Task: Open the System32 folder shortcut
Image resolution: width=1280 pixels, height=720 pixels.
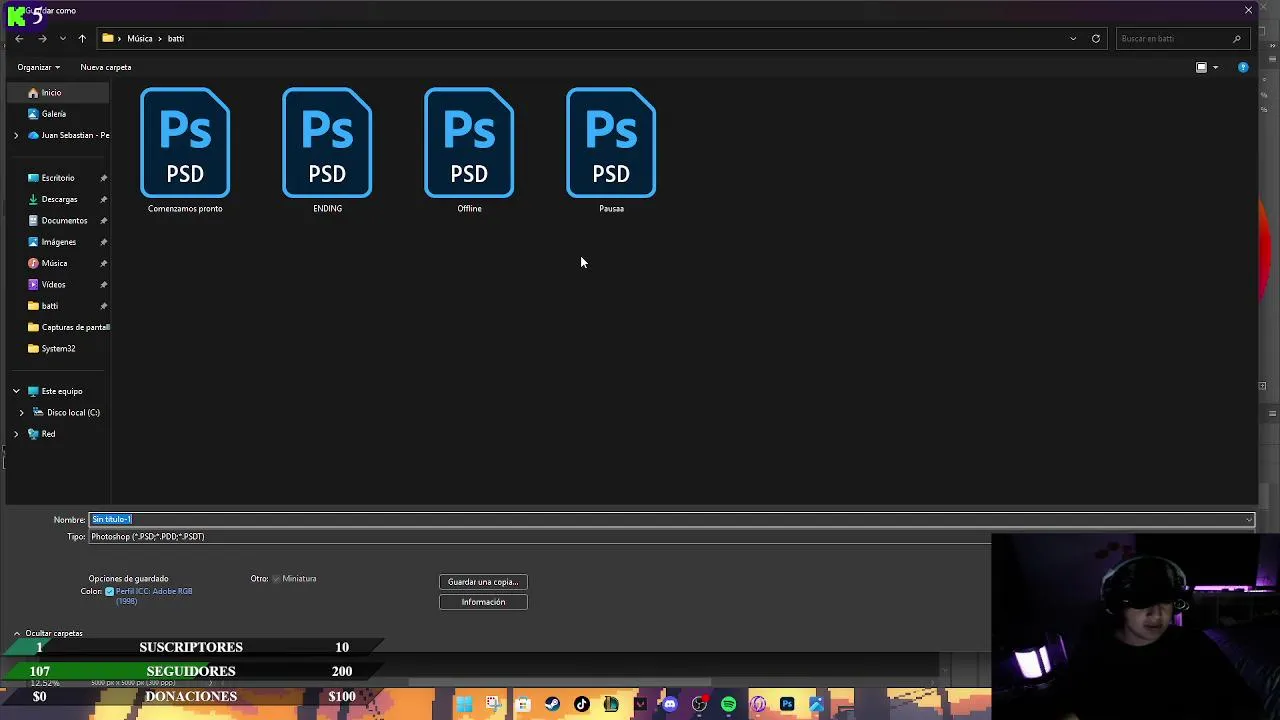Action: [x=58, y=348]
